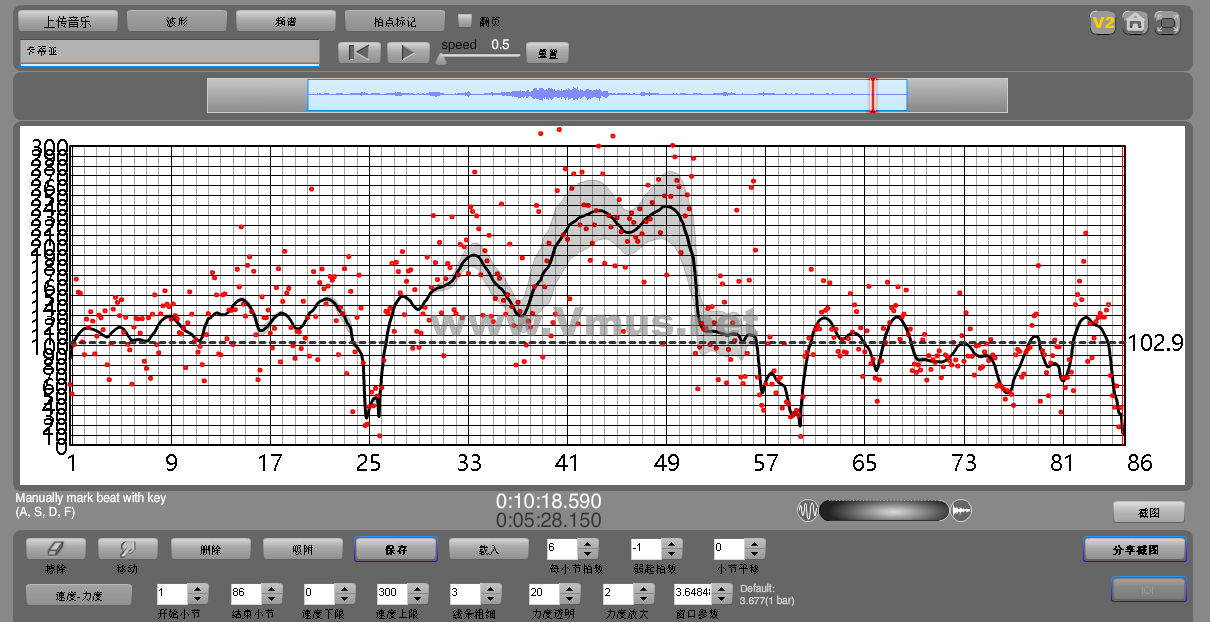The width and height of the screenshot is (1210, 622).
Task: Click the 上传音乐 upload music button
Action: (68, 21)
